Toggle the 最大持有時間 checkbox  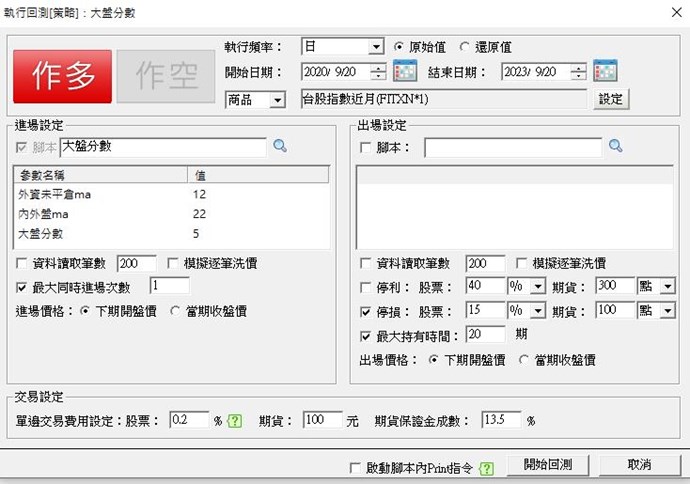click(x=366, y=335)
